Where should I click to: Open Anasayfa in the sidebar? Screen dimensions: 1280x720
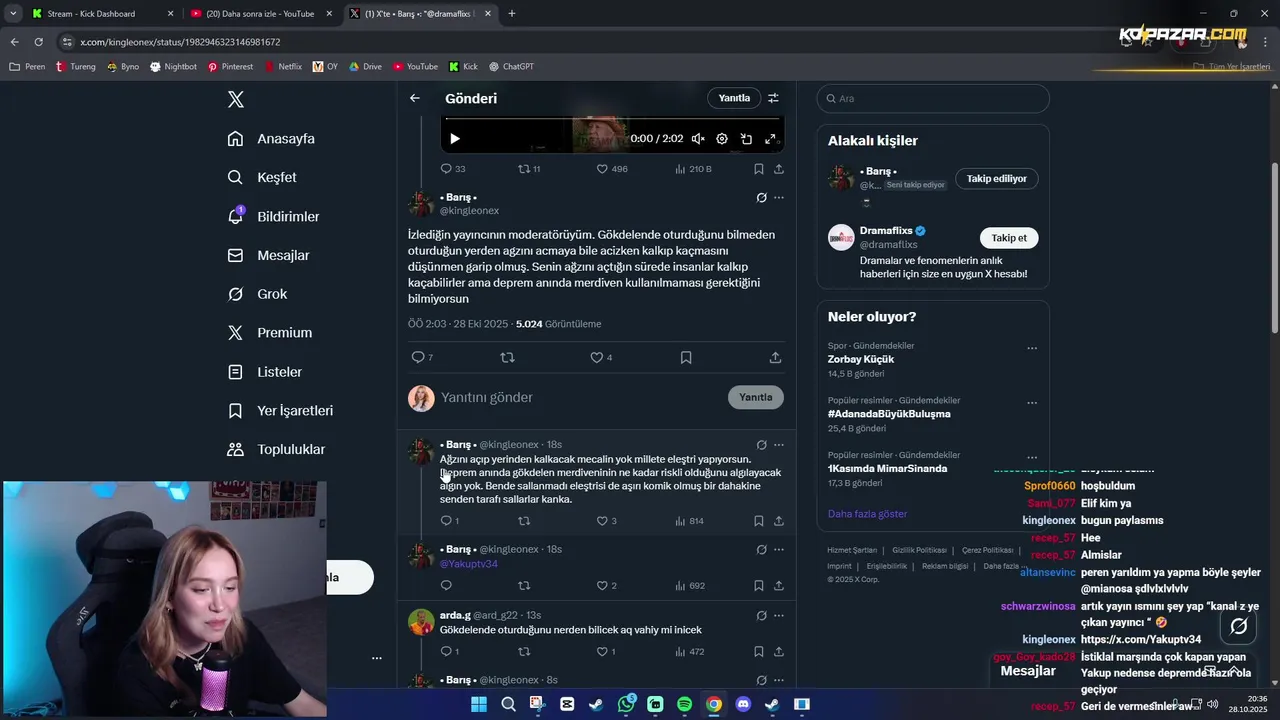click(271, 139)
